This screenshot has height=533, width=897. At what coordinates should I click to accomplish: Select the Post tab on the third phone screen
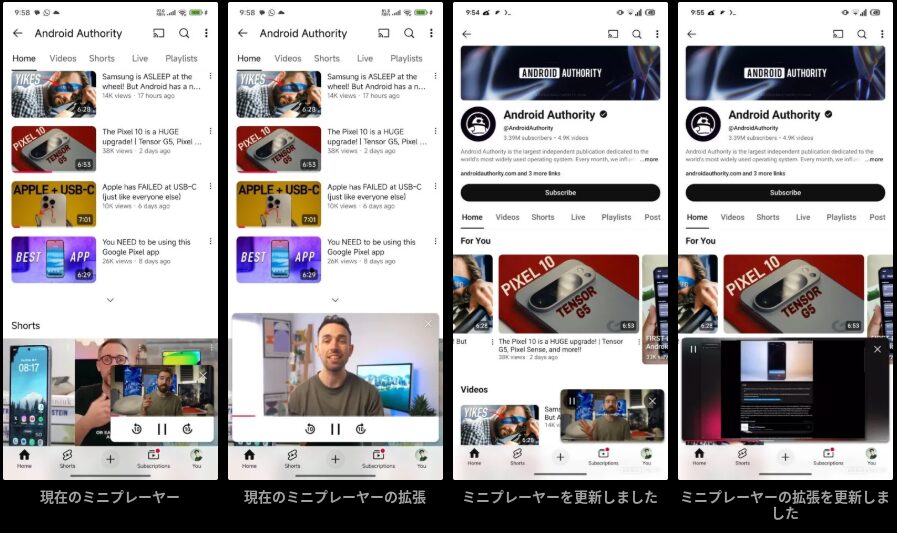pos(652,217)
